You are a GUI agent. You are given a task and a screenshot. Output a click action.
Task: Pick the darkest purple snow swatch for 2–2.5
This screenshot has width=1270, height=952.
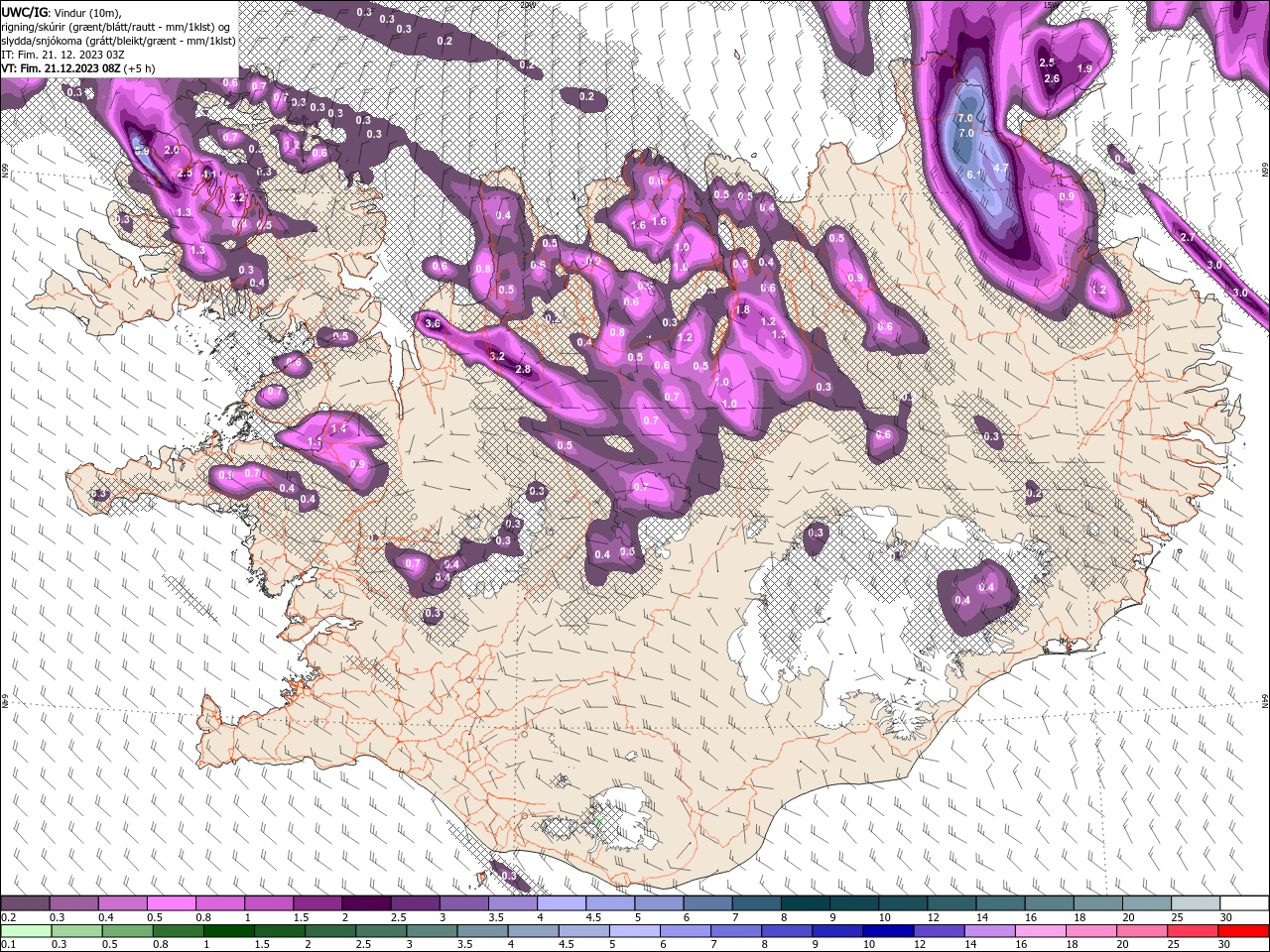(366, 902)
